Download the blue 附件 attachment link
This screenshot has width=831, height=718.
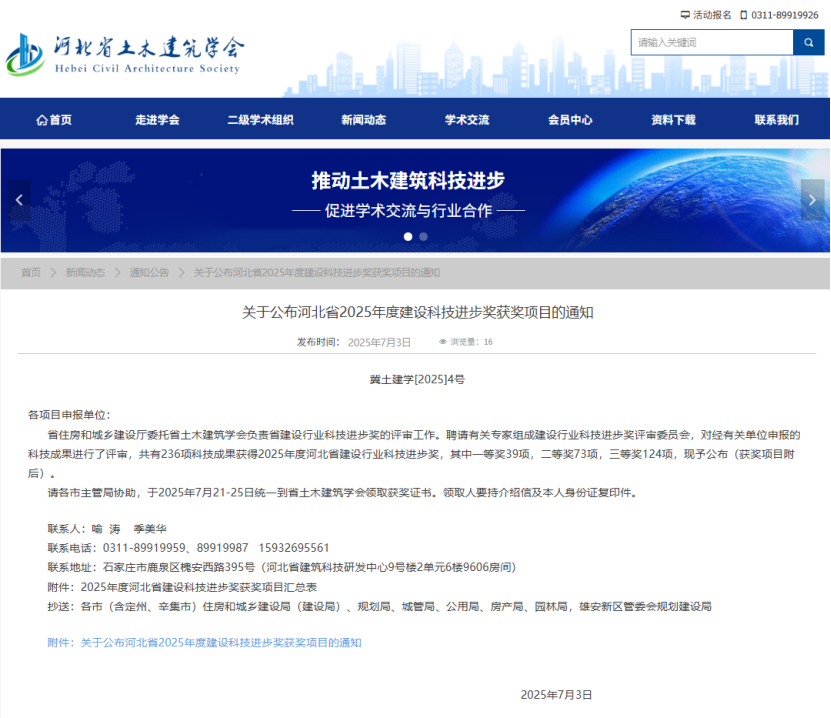(205, 642)
